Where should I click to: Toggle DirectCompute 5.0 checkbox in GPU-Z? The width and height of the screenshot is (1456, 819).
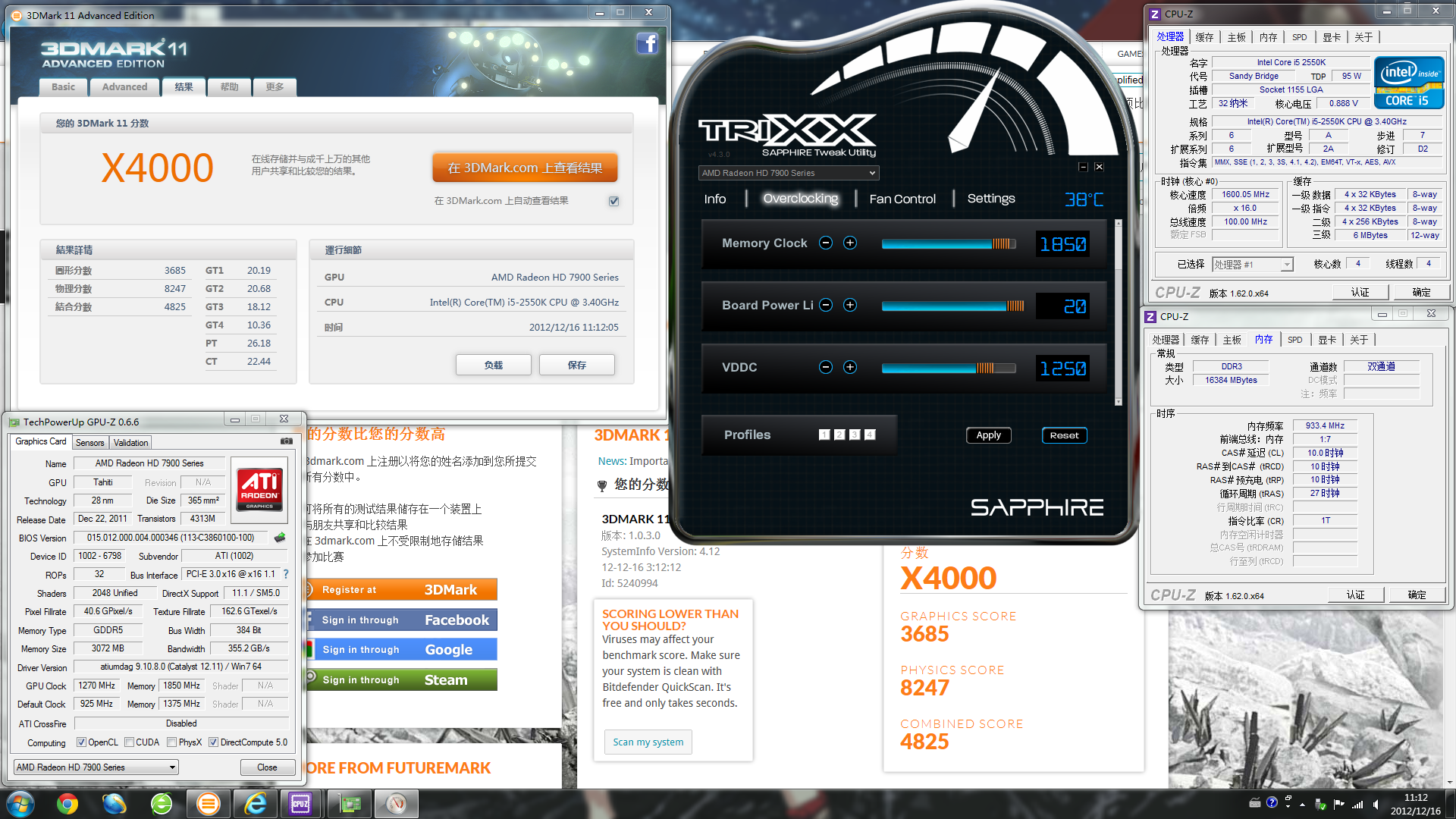[214, 742]
